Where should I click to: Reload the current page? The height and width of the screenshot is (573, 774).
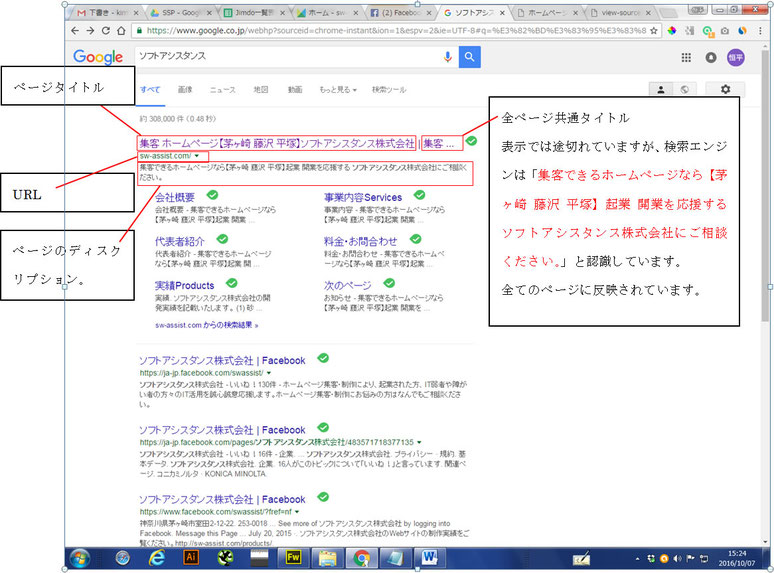click(106, 31)
